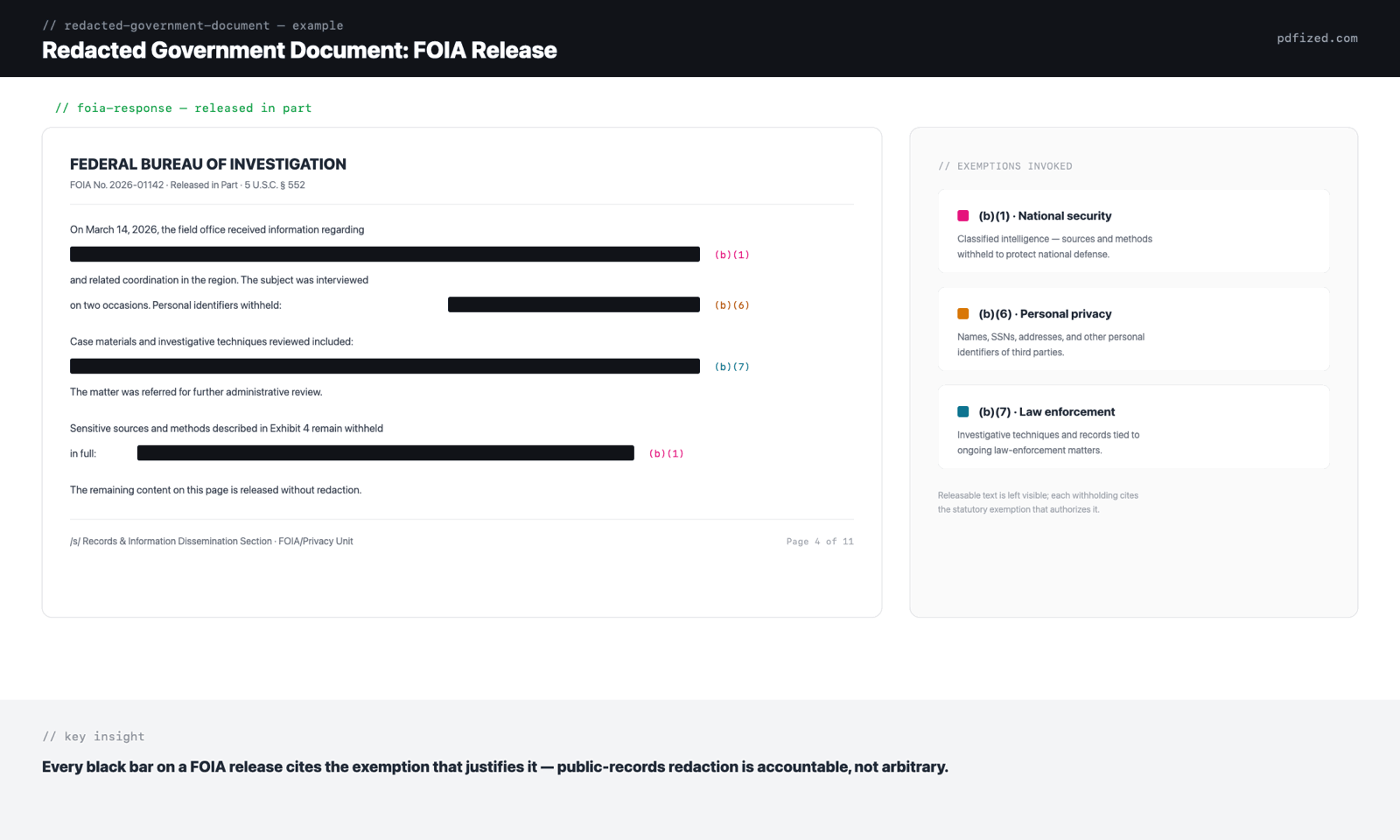Click the FOIA No. 2026-01142 subtitle line
This screenshot has height=840, width=1400.
click(187, 185)
